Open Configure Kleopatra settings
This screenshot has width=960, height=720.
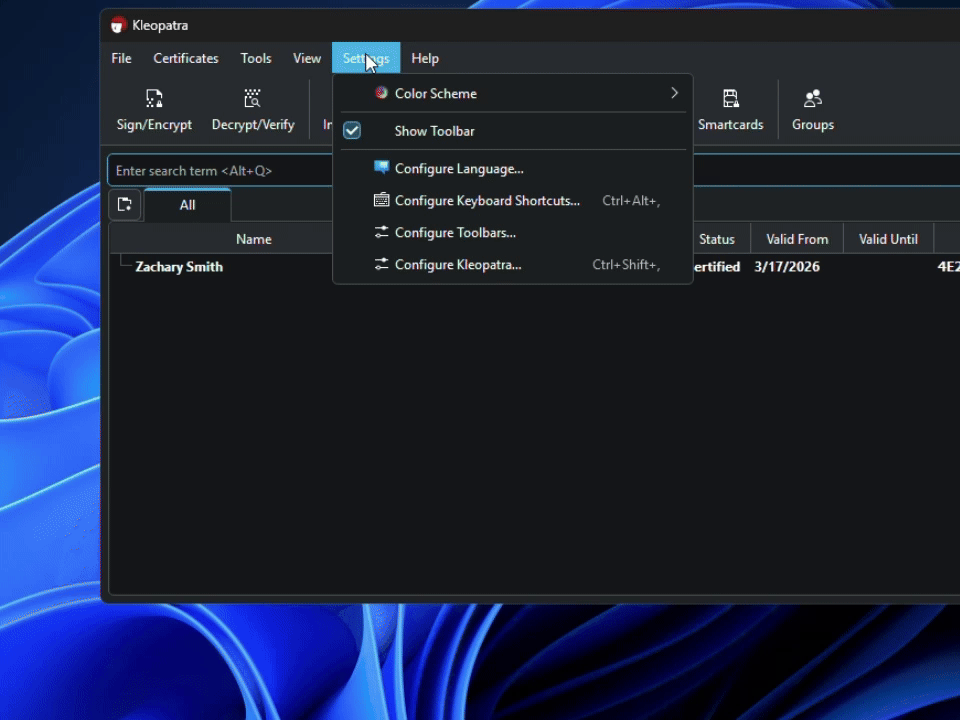tap(457, 264)
